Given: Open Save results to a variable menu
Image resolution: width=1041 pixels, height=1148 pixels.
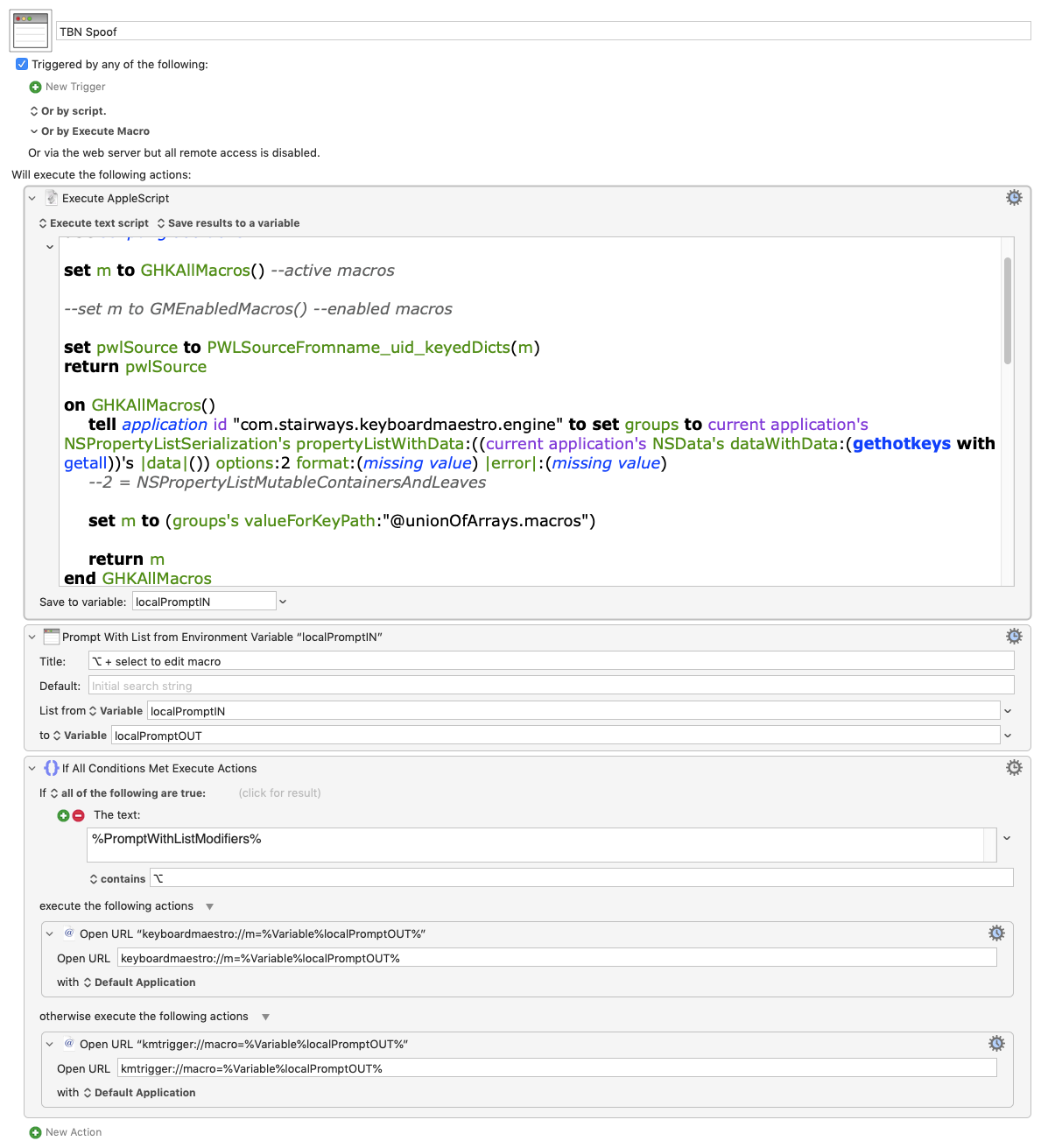Looking at the screenshot, I should (228, 223).
